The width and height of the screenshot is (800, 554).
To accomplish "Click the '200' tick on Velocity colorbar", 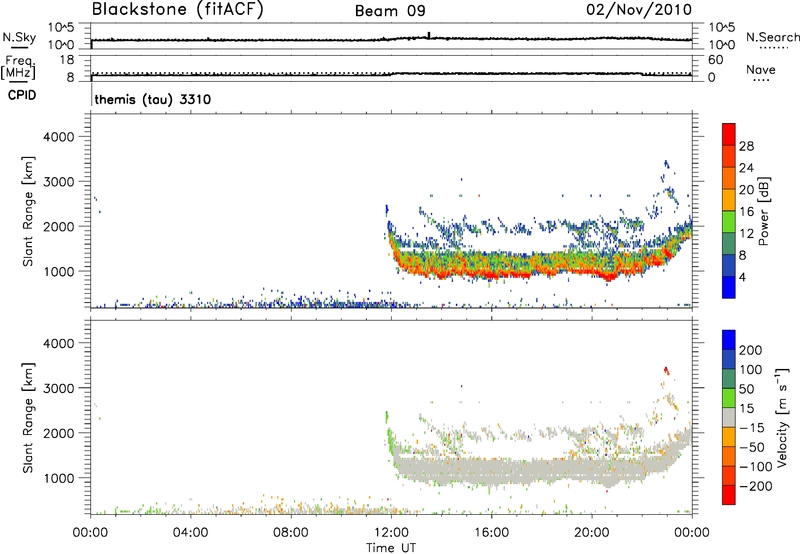I will (x=751, y=350).
